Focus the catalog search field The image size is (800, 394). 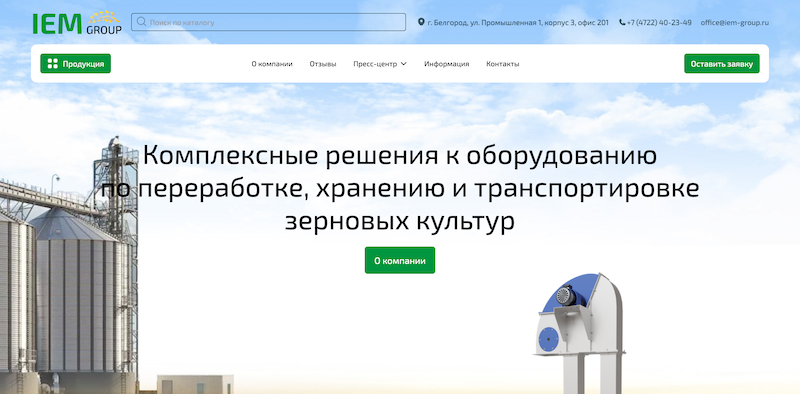(x=268, y=22)
